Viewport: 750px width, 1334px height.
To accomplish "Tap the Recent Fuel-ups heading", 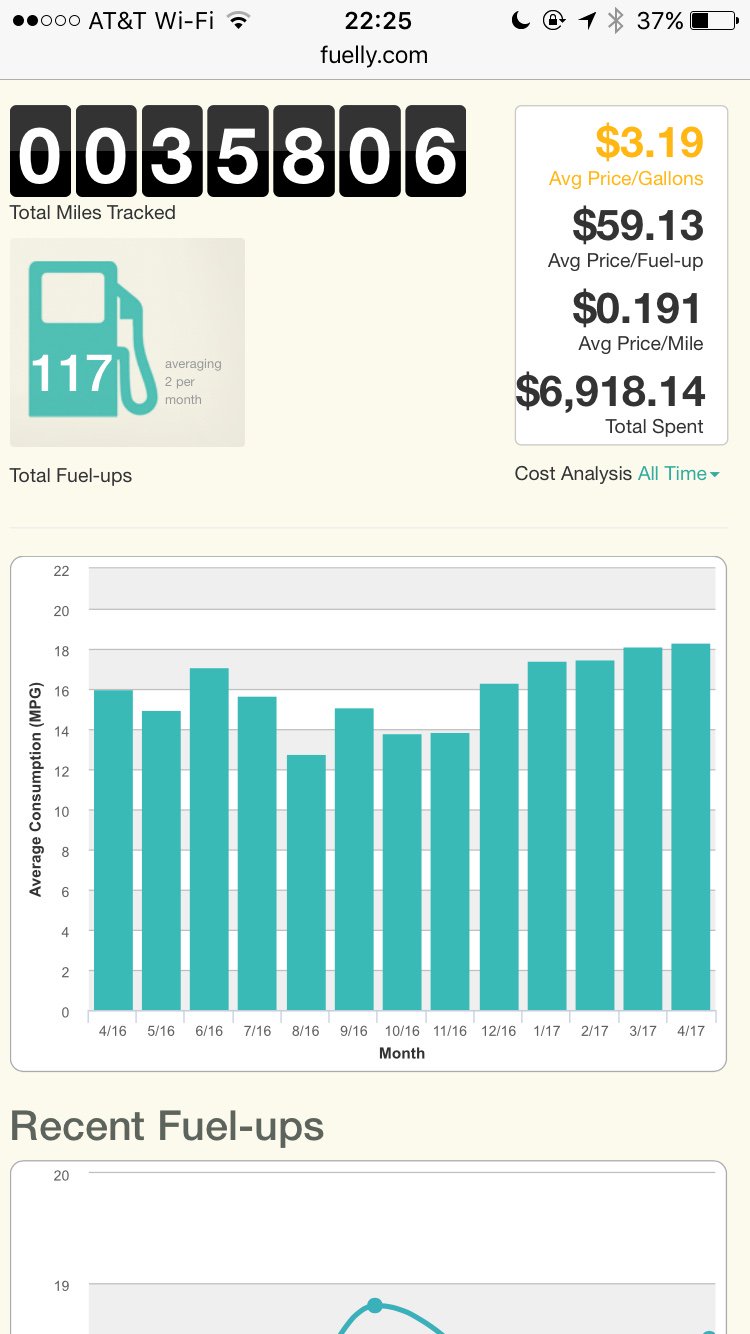I will click(167, 1126).
